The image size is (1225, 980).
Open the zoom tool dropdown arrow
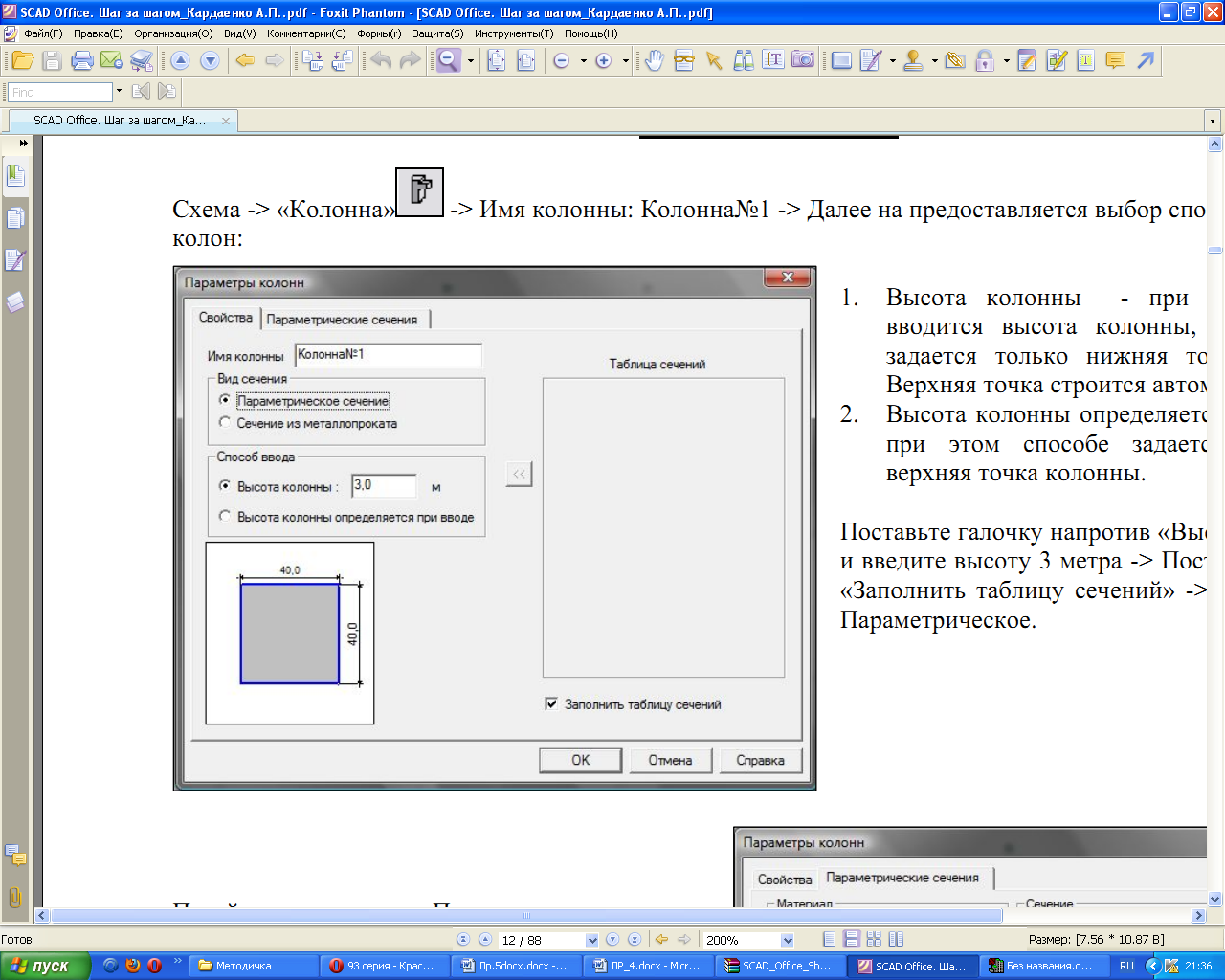pos(471,61)
